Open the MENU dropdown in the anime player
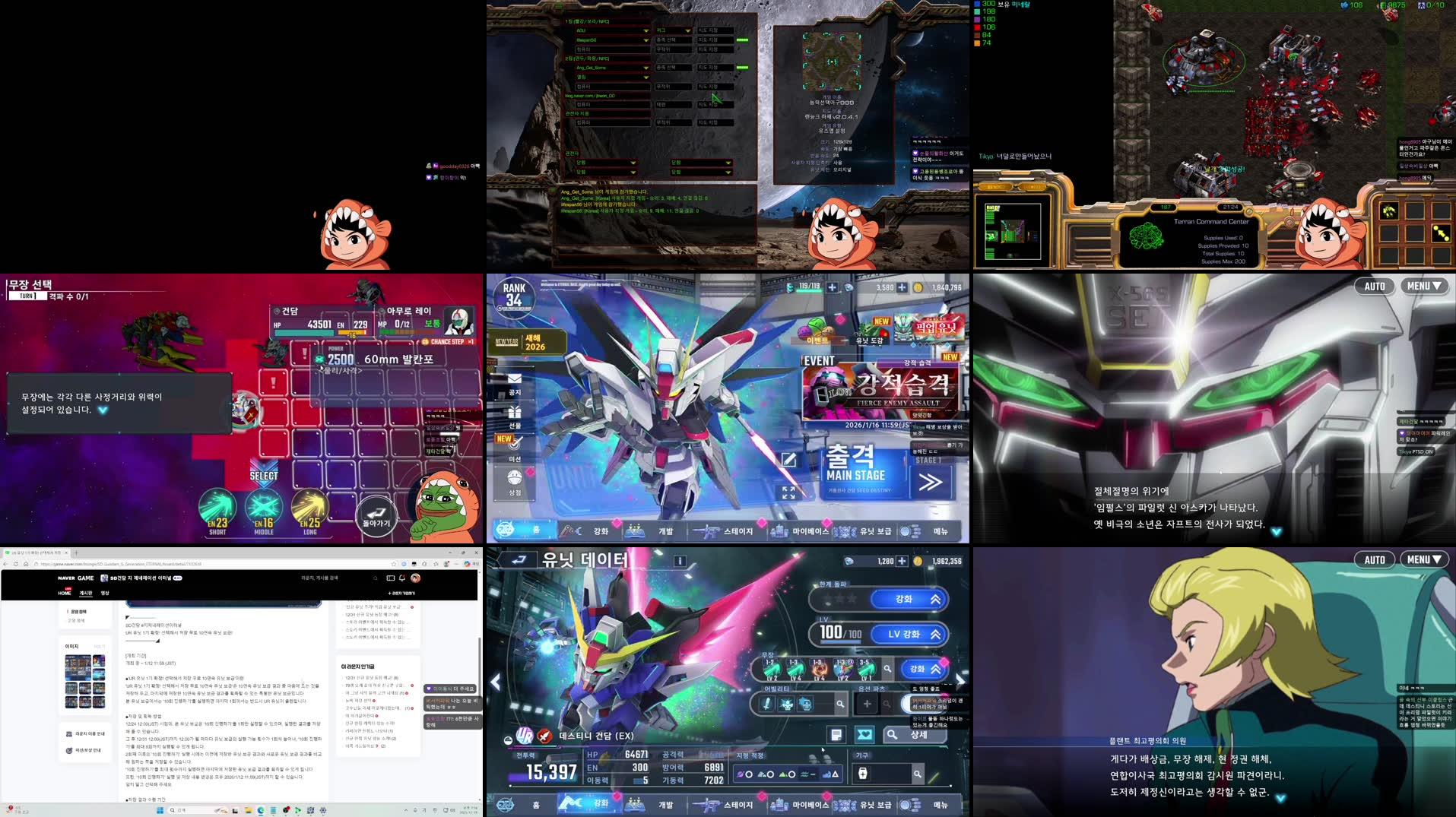1456x817 pixels. point(1423,559)
